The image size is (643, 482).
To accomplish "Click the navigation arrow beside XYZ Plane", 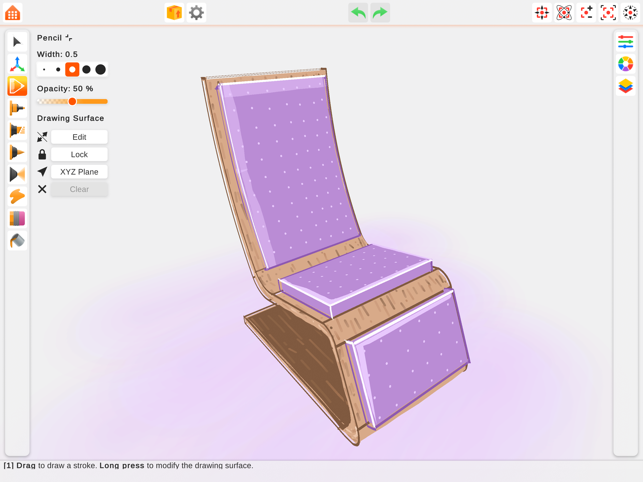I will tap(42, 172).
